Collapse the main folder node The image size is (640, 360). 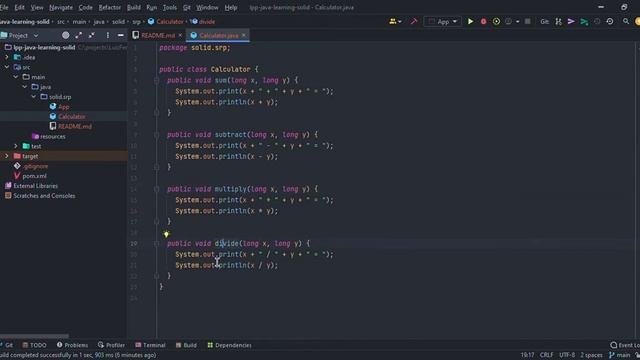(x=16, y=77)
